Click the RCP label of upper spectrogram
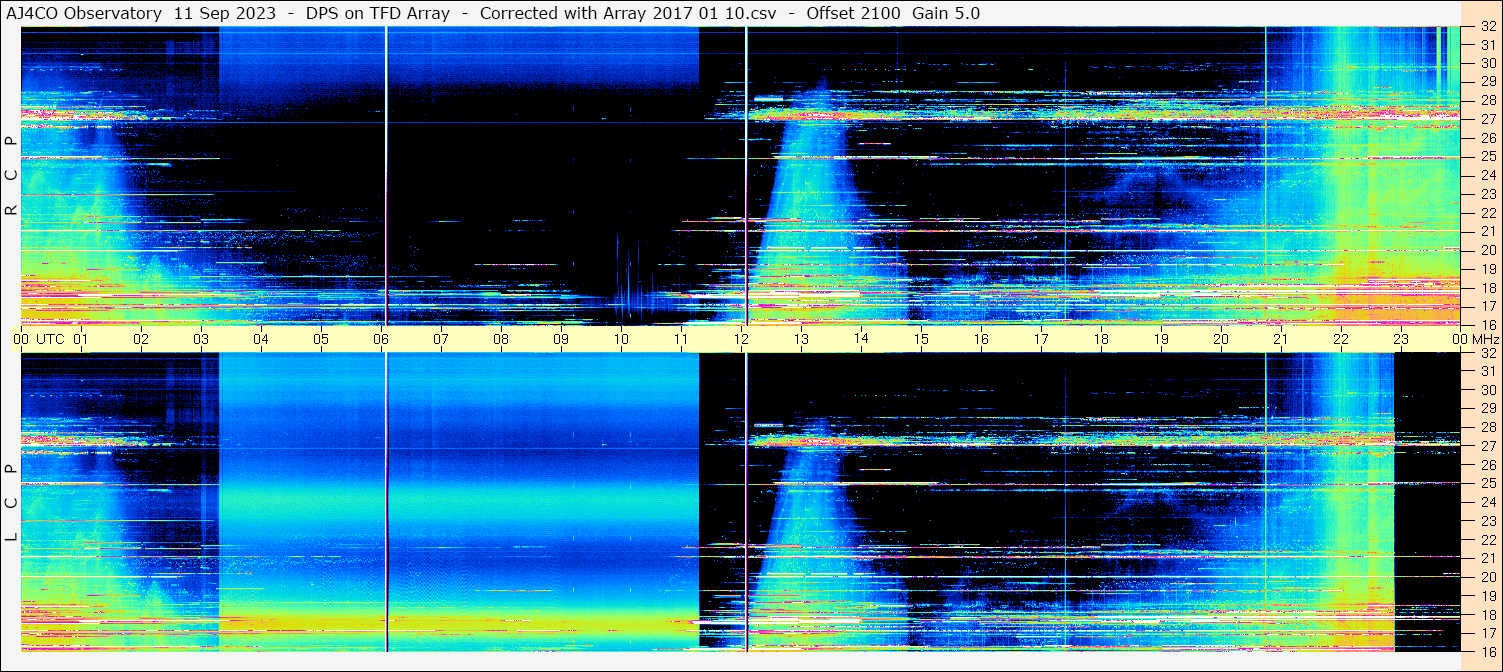Viewport: 1503px width, 672px height. click(x=12, y=175)
